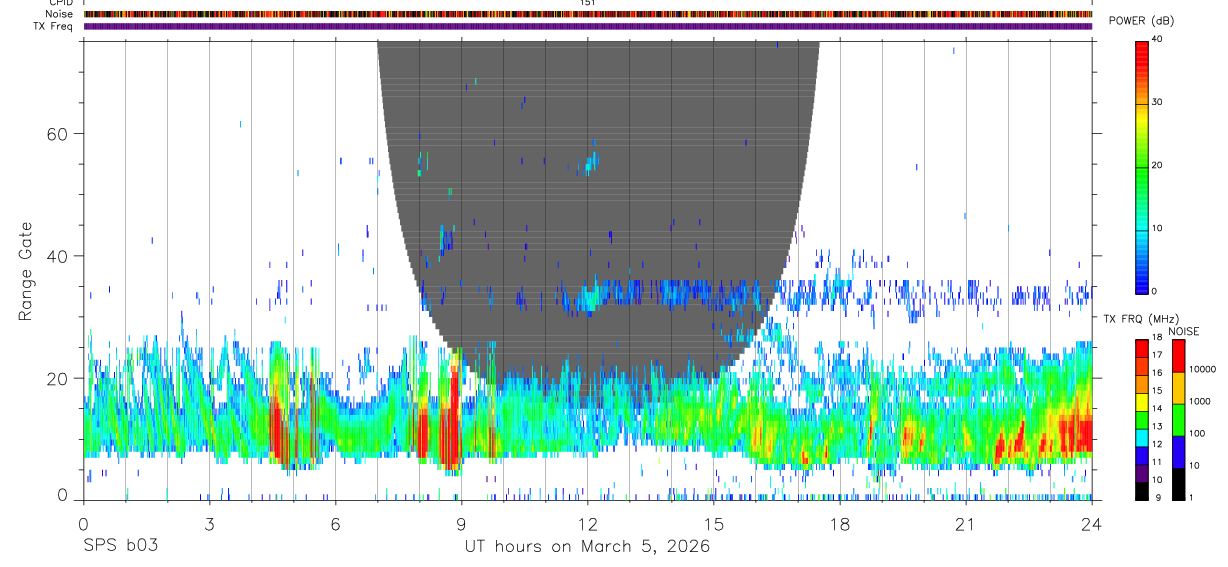
Task: Click the 10 tick on the POWER colorbar
Action: (x=1157, y=228)
